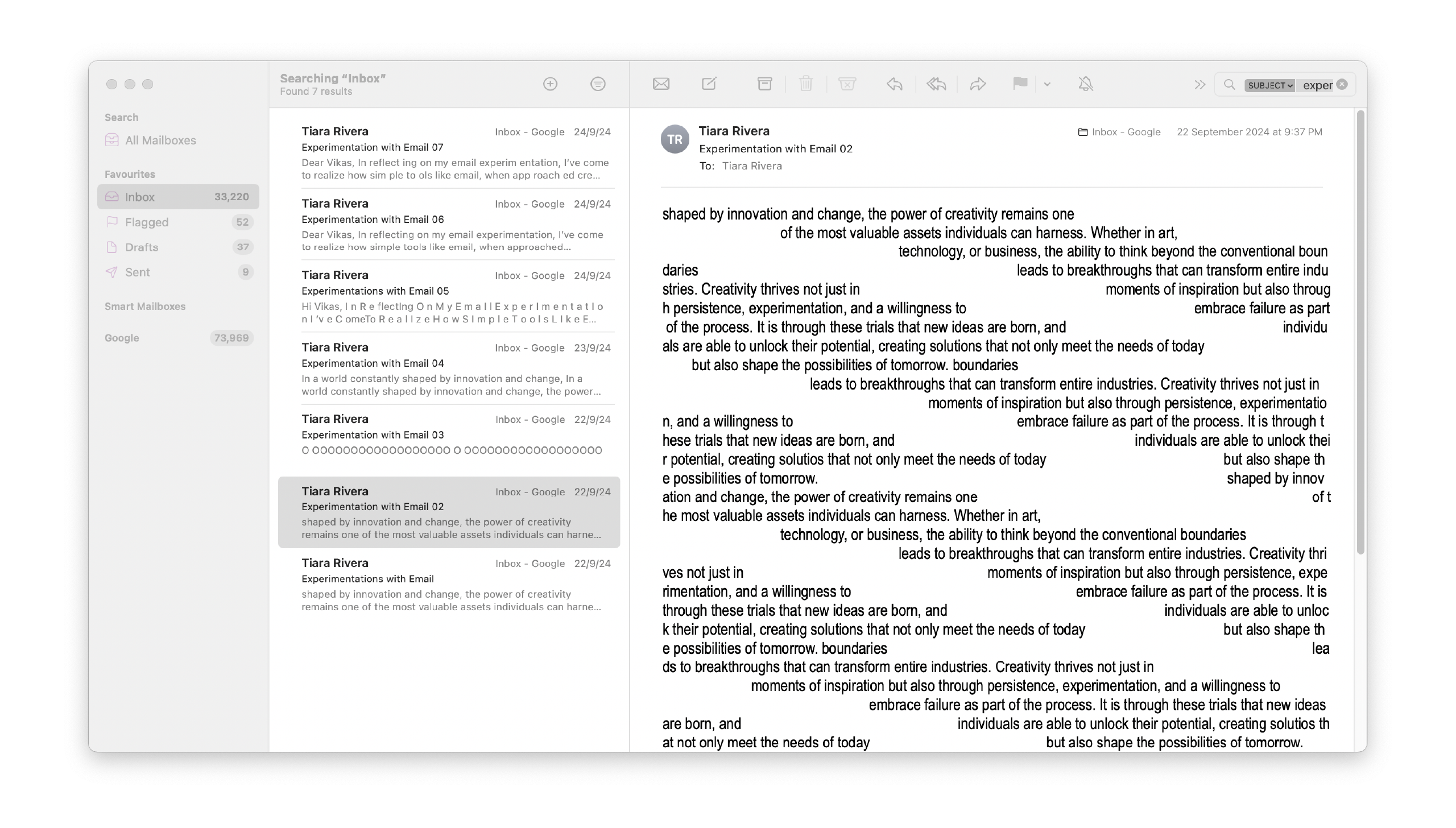The width and height of the screenshot is (1456, 828).
Task: Click recipient Tiara Rivera in To field
Action: tap(752, 166)
